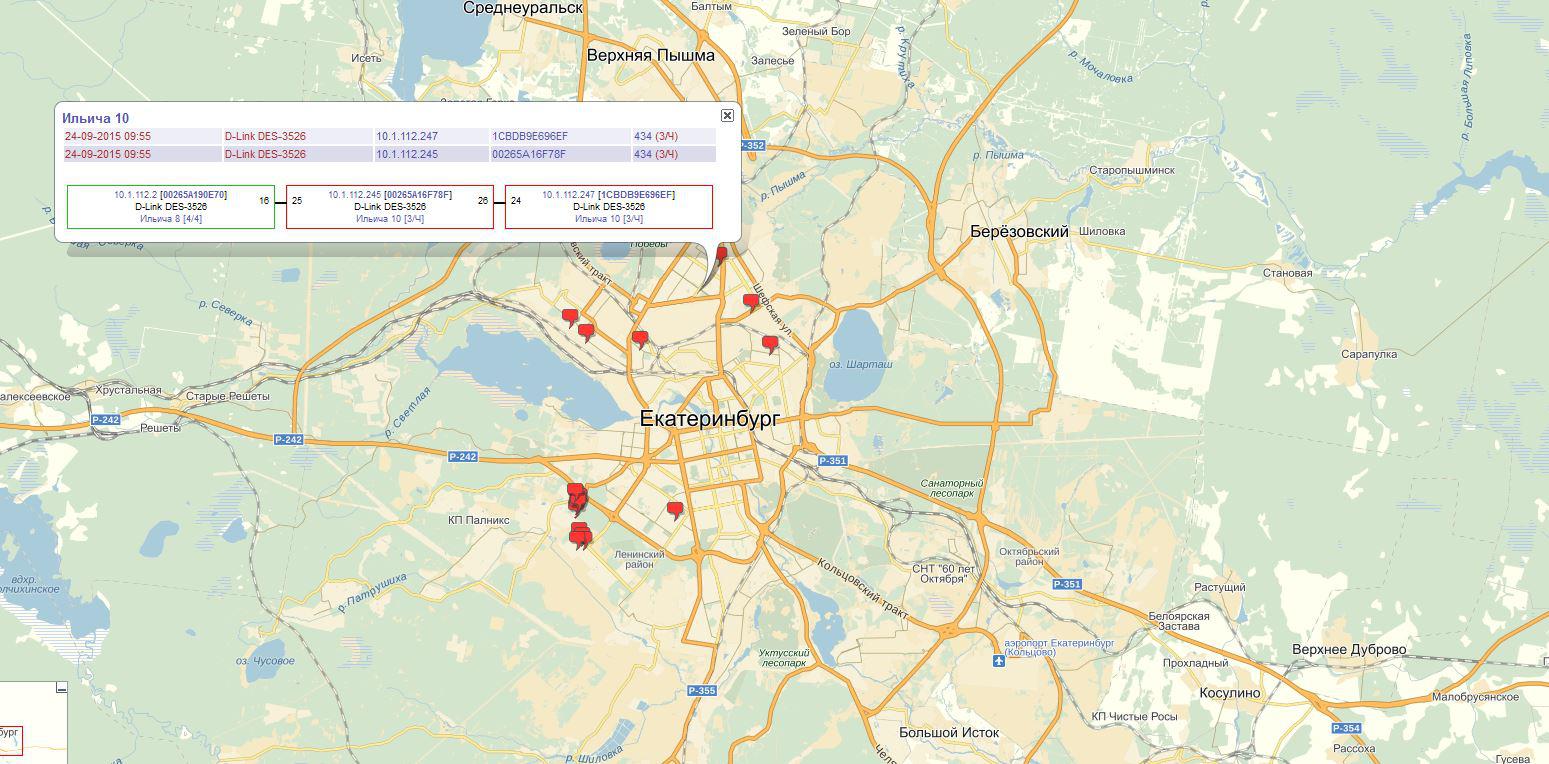
Task: Open 10.1.112.245 [00265A16F78F] in the diagram
Action: tap(390, 195)
